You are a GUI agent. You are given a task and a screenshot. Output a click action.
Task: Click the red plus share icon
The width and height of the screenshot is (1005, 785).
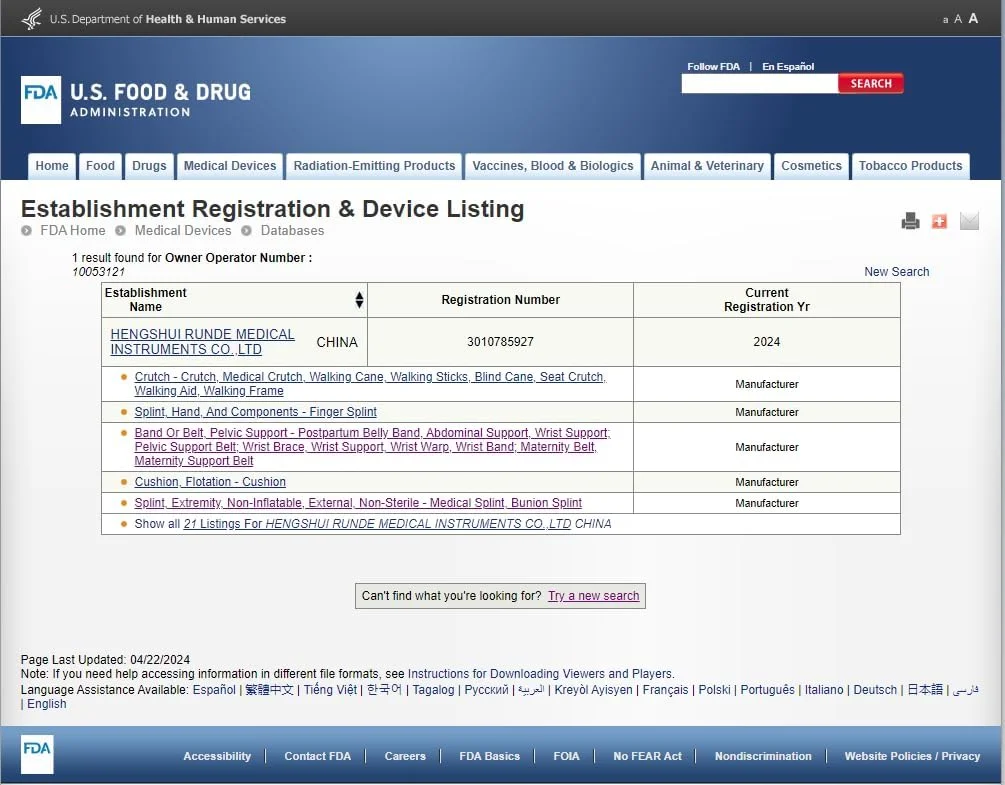point(939,221)
